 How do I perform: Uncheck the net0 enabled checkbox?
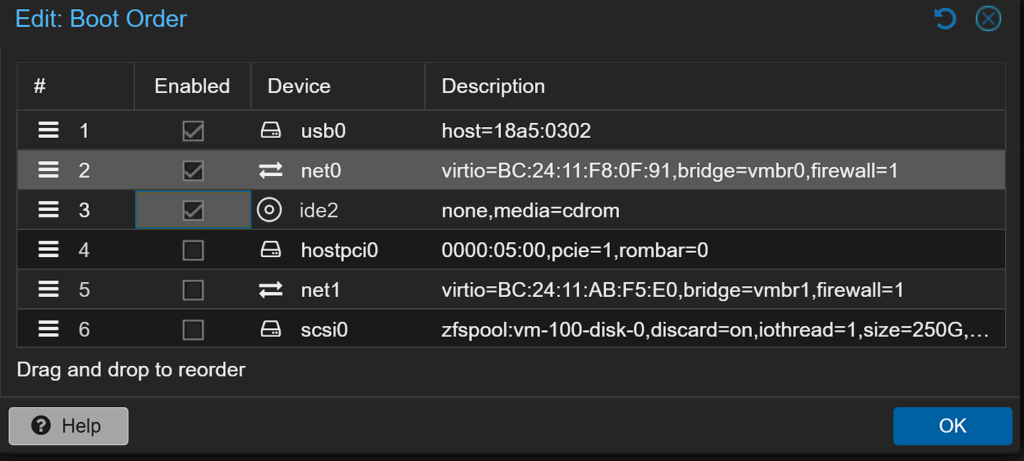point(193,171)
